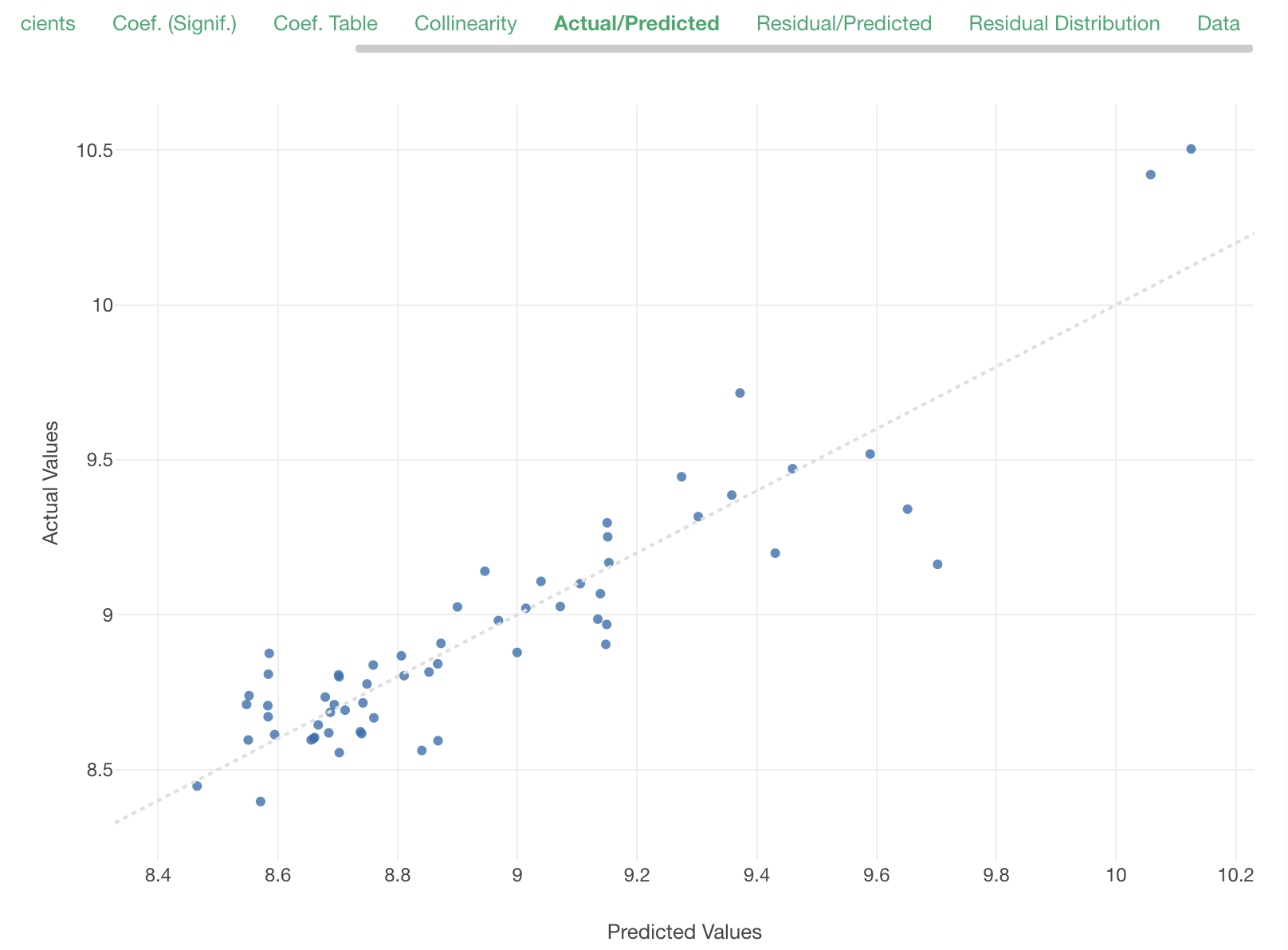This screenshot has width=1288, height=950.
Task: Click the x-axis label 9.6
Action: [x=877, y=876]
